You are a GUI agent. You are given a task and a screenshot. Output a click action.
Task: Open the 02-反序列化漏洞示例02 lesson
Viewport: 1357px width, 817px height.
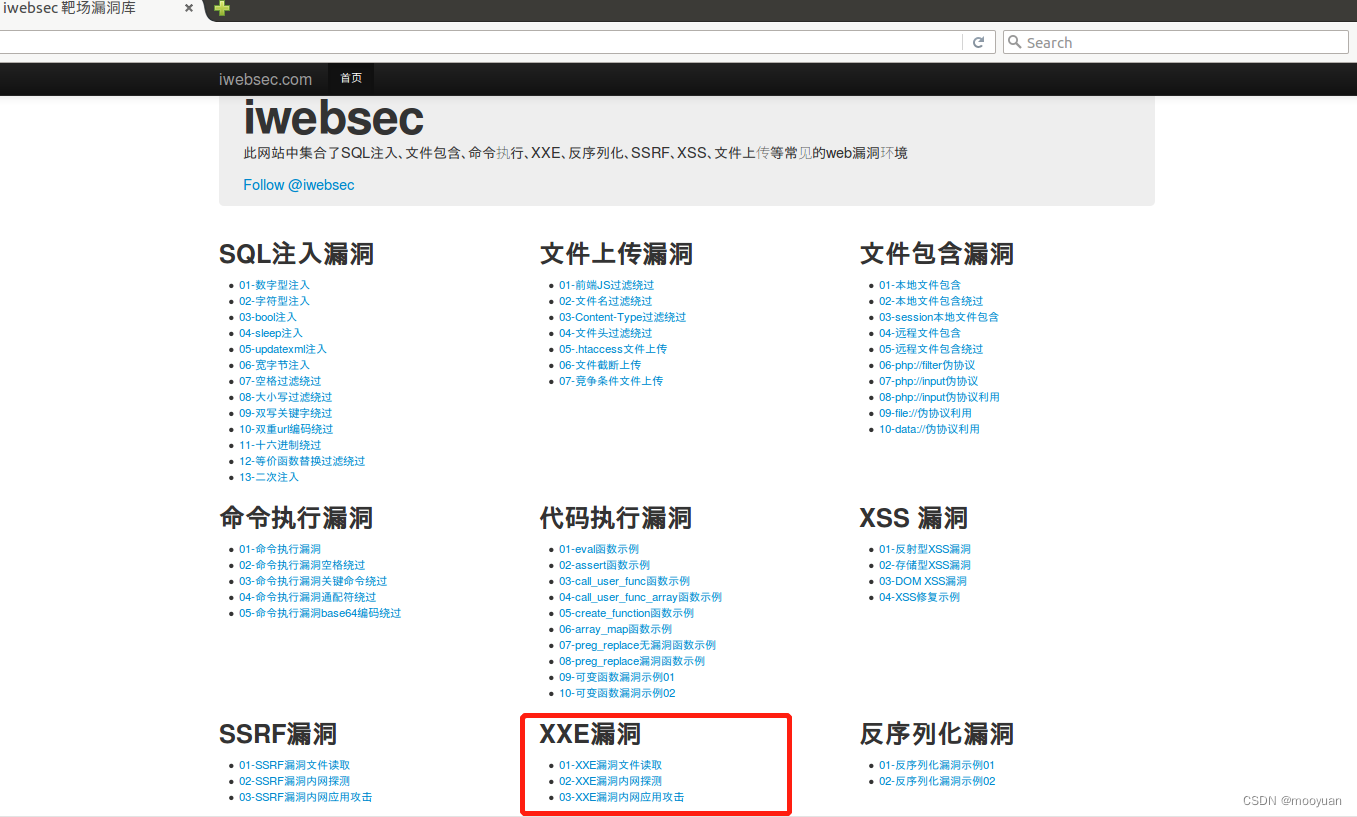point(937,780)
